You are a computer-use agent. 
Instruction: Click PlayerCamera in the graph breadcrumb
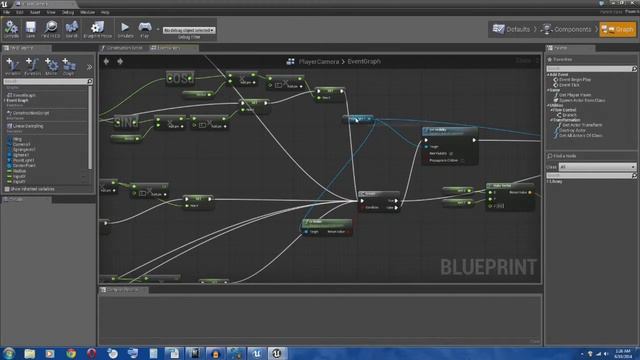click(x=319, y=62)
